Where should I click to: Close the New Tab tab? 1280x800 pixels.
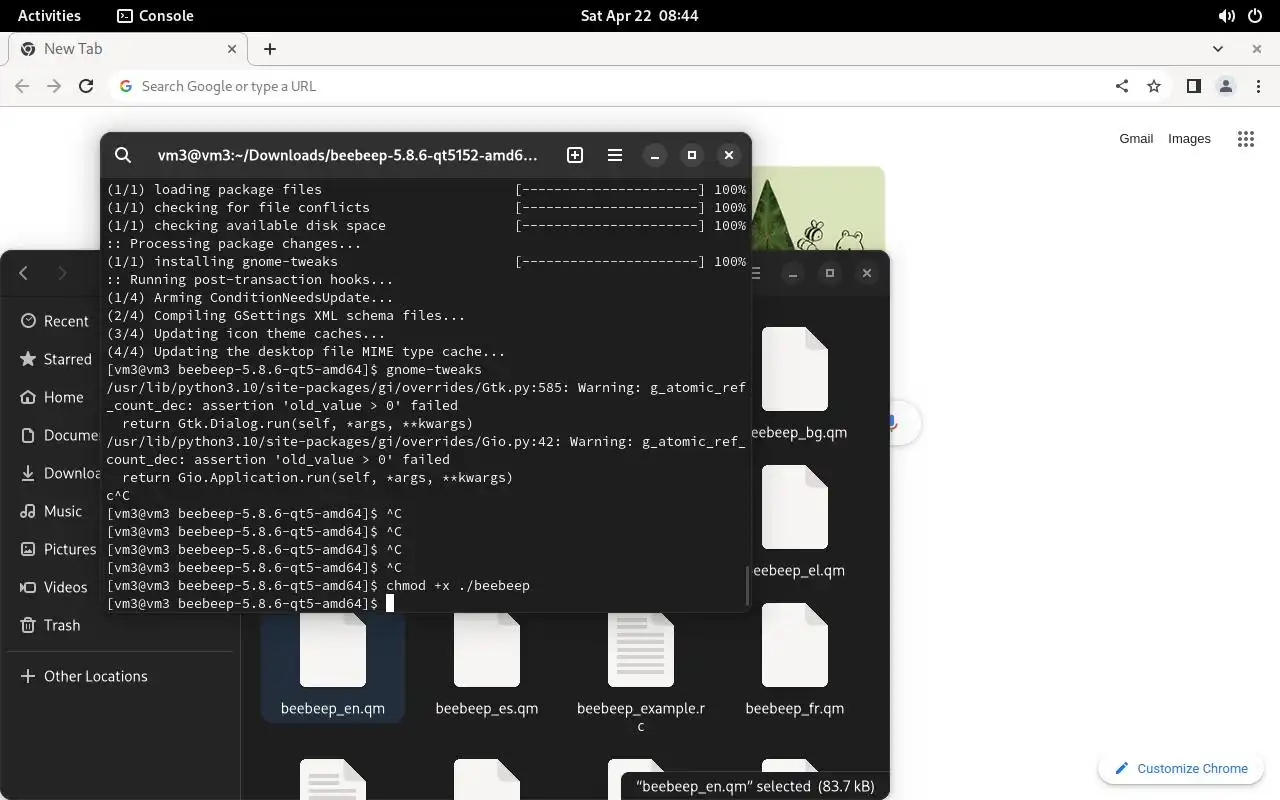click(232, 48)
